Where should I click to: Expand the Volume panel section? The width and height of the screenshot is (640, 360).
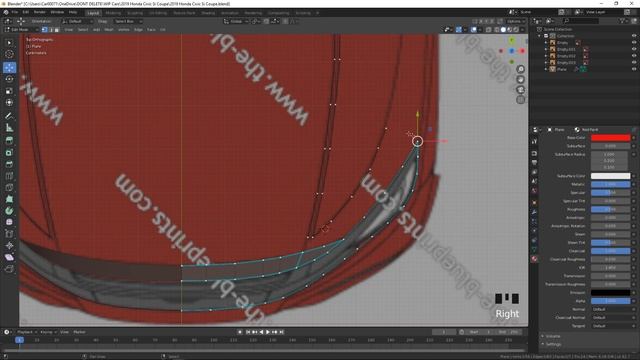click(553, 336)
